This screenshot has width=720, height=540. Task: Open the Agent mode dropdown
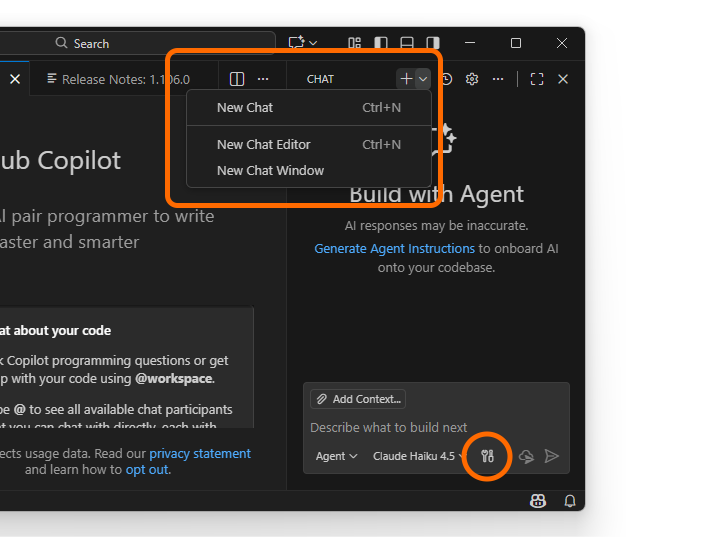coord(336,456)
